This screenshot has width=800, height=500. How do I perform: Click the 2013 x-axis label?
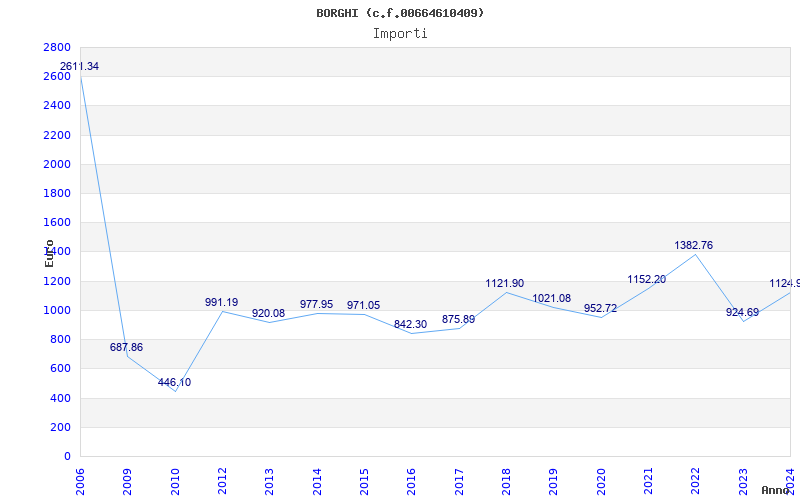point(269,482)
